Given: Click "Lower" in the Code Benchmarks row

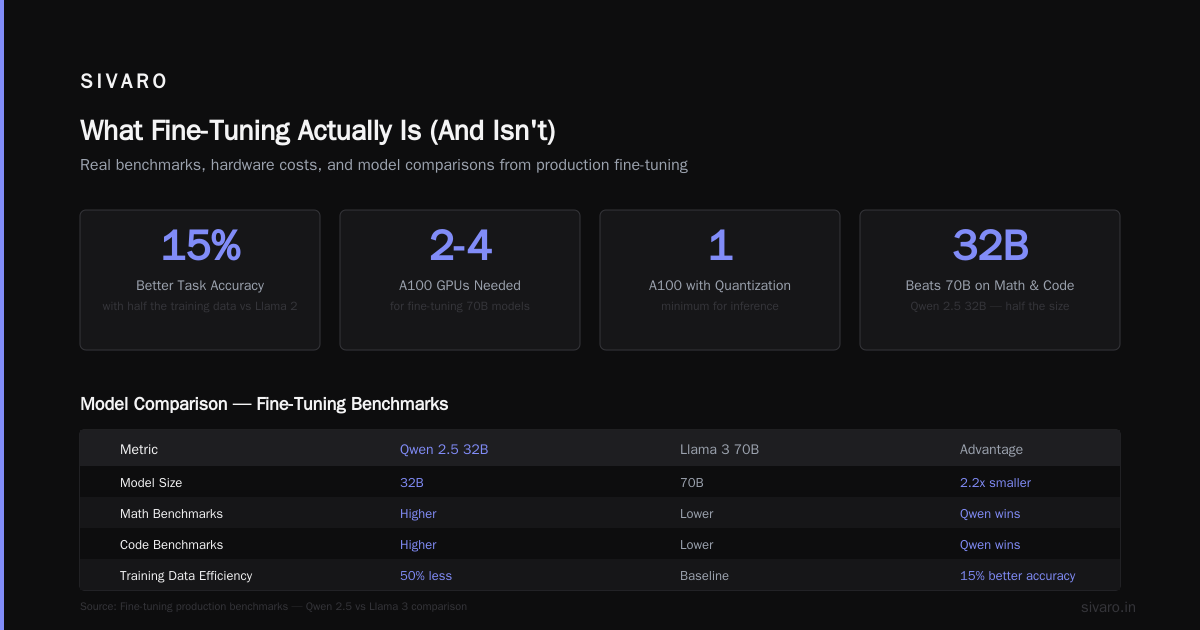Looking at the screenshot, I should 697,545.
